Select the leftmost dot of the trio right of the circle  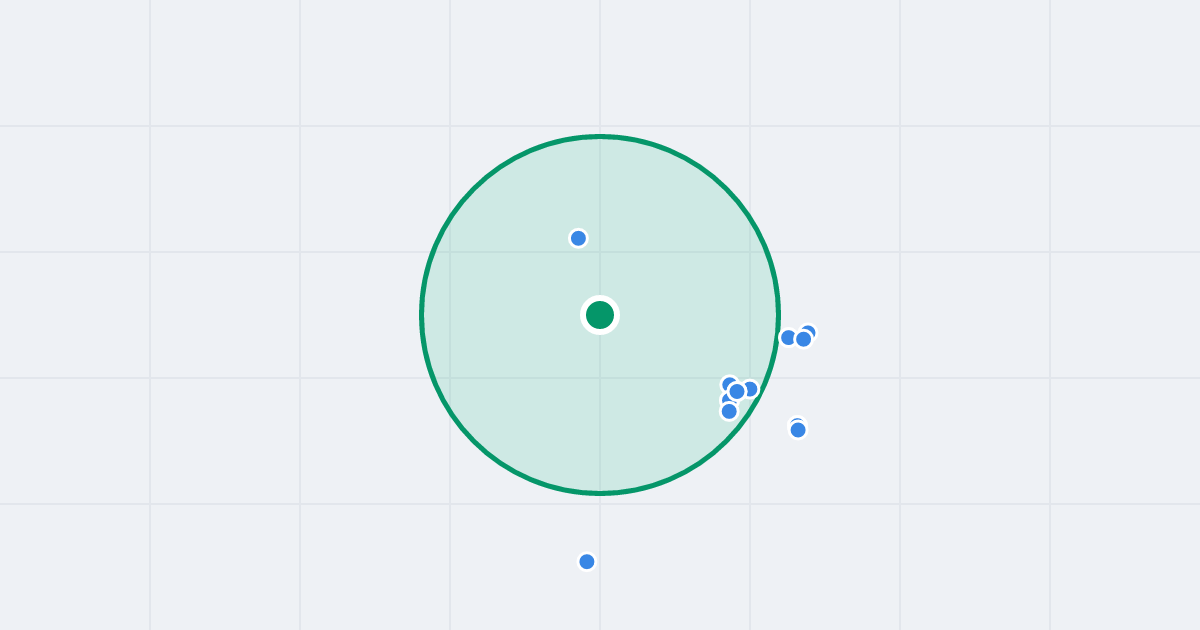[x=788, y=337]
